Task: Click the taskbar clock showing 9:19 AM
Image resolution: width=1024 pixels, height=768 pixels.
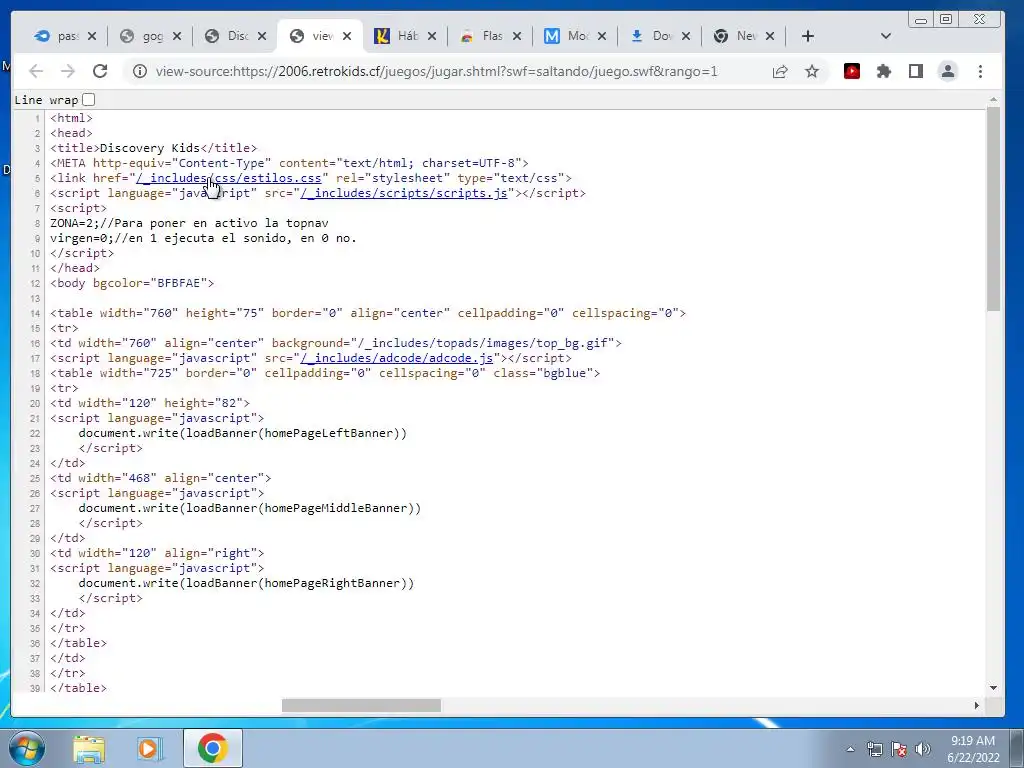Action: point(973,749)
